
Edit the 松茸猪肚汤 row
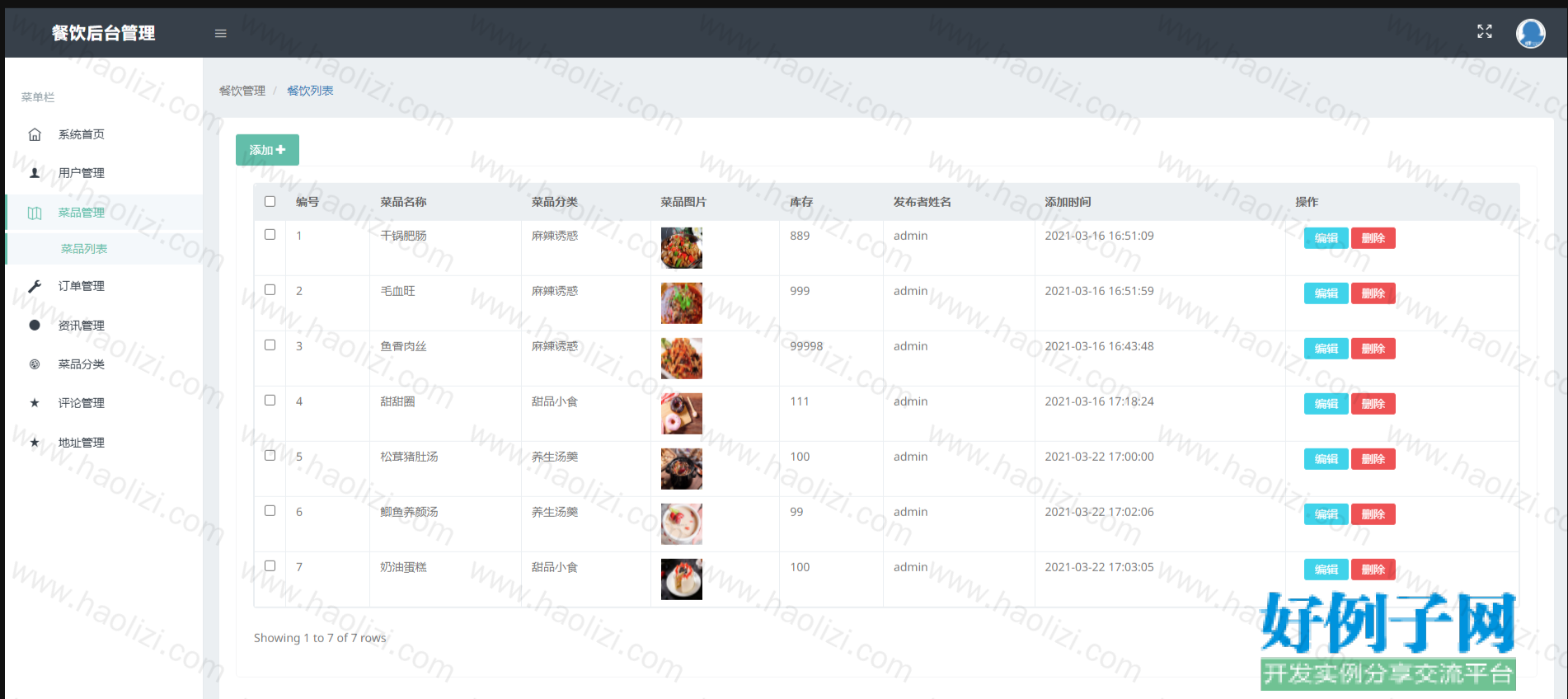[x=1326, y=459]
